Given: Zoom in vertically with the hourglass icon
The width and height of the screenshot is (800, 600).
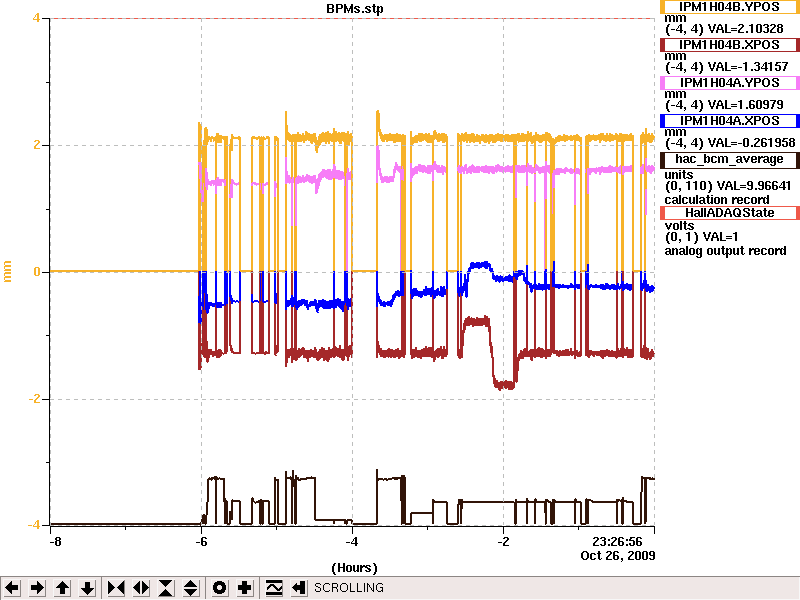Looking at the screenshot, I should 166,588.
